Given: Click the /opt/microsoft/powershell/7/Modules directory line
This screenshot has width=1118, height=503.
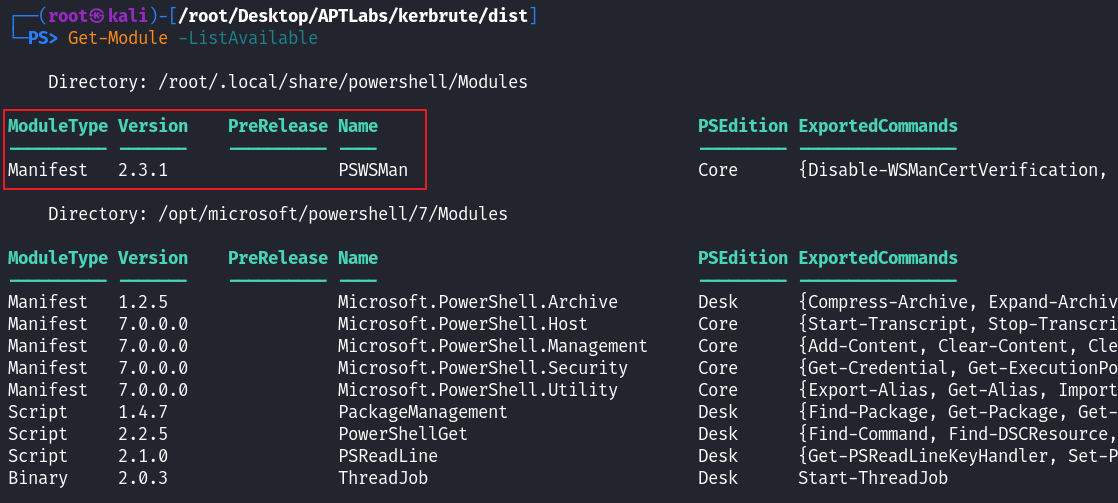Looking at the screenshot, I should coord(277,214).
